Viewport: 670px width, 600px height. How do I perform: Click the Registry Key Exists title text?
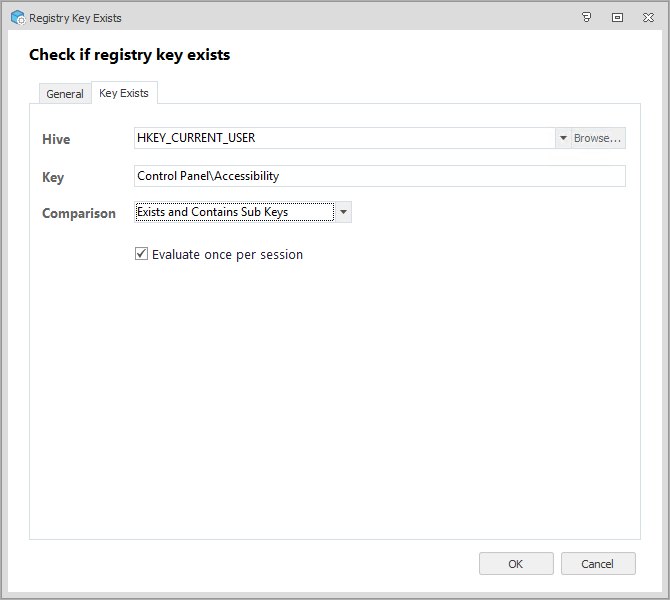point(76,18)
